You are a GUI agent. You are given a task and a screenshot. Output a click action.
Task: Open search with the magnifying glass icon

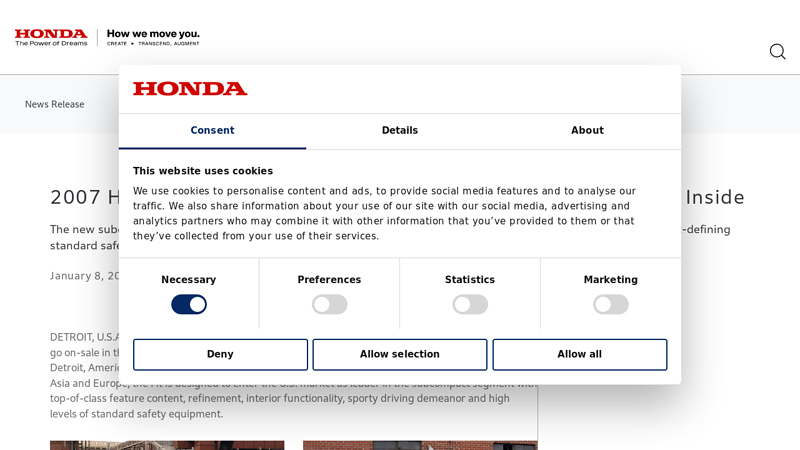coord(777,52)
